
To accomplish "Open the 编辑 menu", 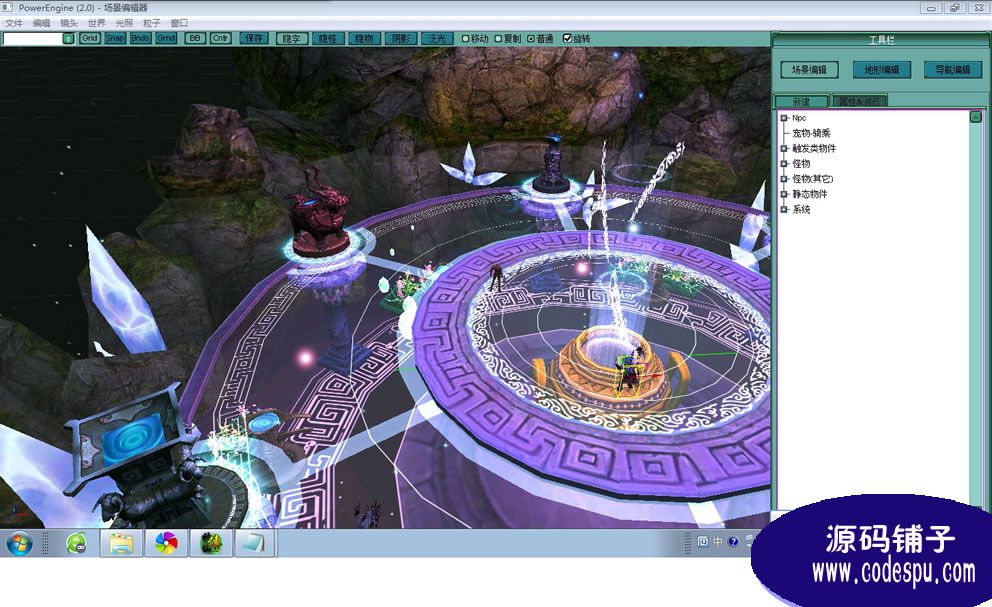I will (x=41, y=23).
